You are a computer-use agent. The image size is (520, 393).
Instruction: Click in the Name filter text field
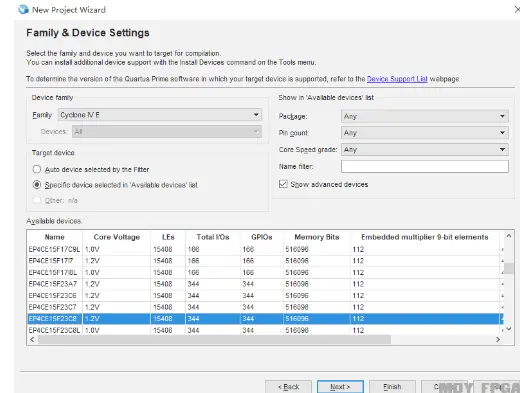(425, 166)
